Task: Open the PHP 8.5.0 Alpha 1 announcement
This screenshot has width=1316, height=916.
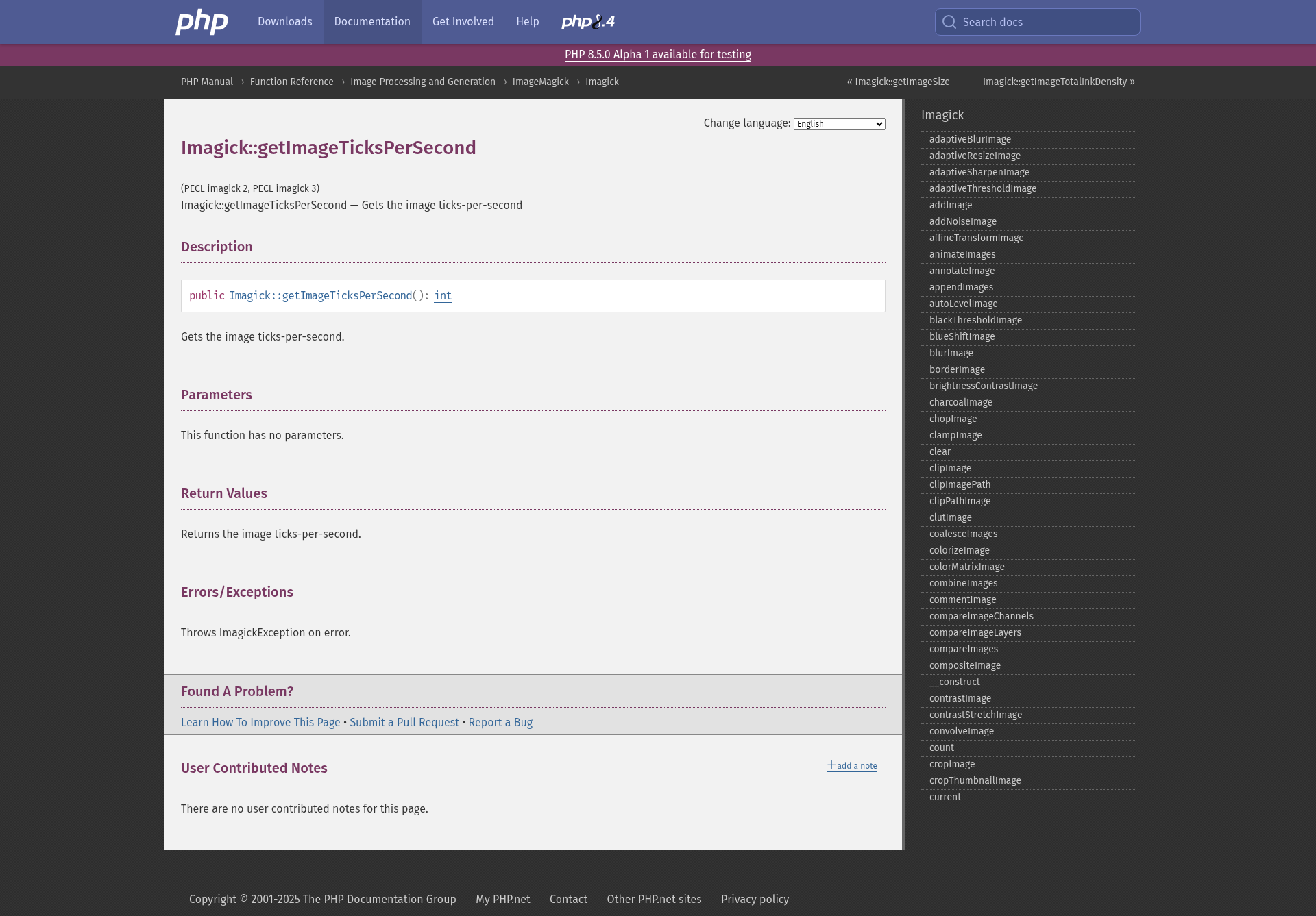Action: pyautogui.click(x=658, y=55)
